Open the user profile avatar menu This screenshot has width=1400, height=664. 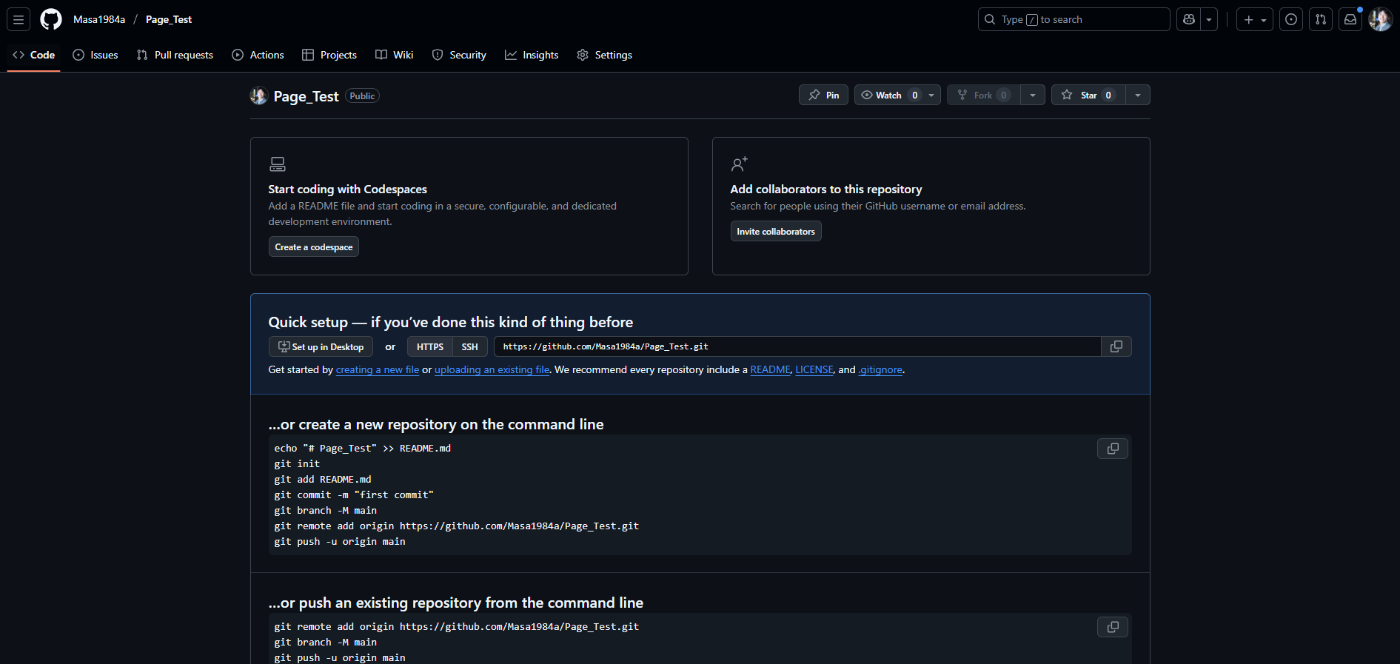[x=1380, y=19]
